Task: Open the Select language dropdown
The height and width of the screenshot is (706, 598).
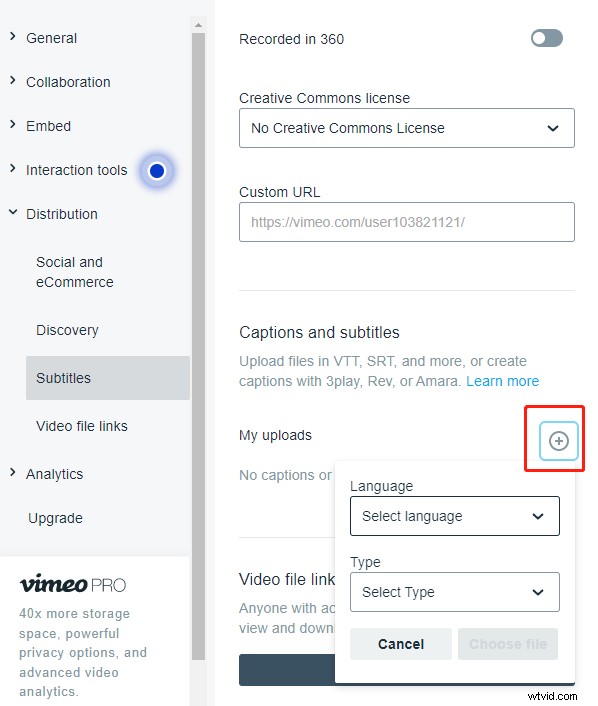Action: pos(455,516)
